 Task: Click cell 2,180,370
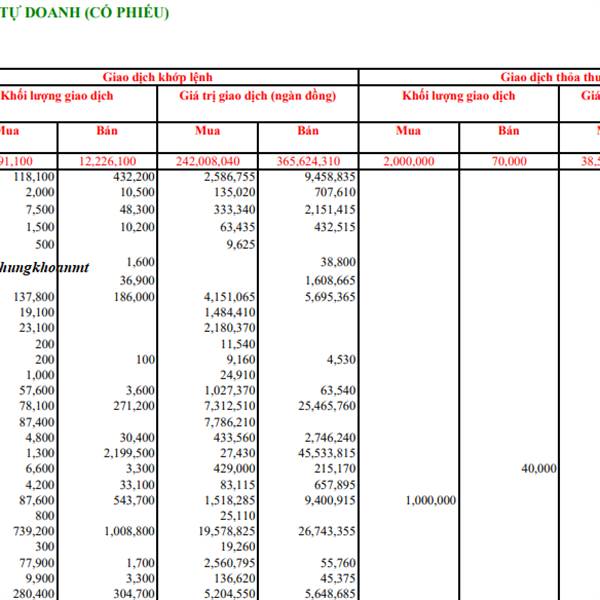(x=230, y=328)
